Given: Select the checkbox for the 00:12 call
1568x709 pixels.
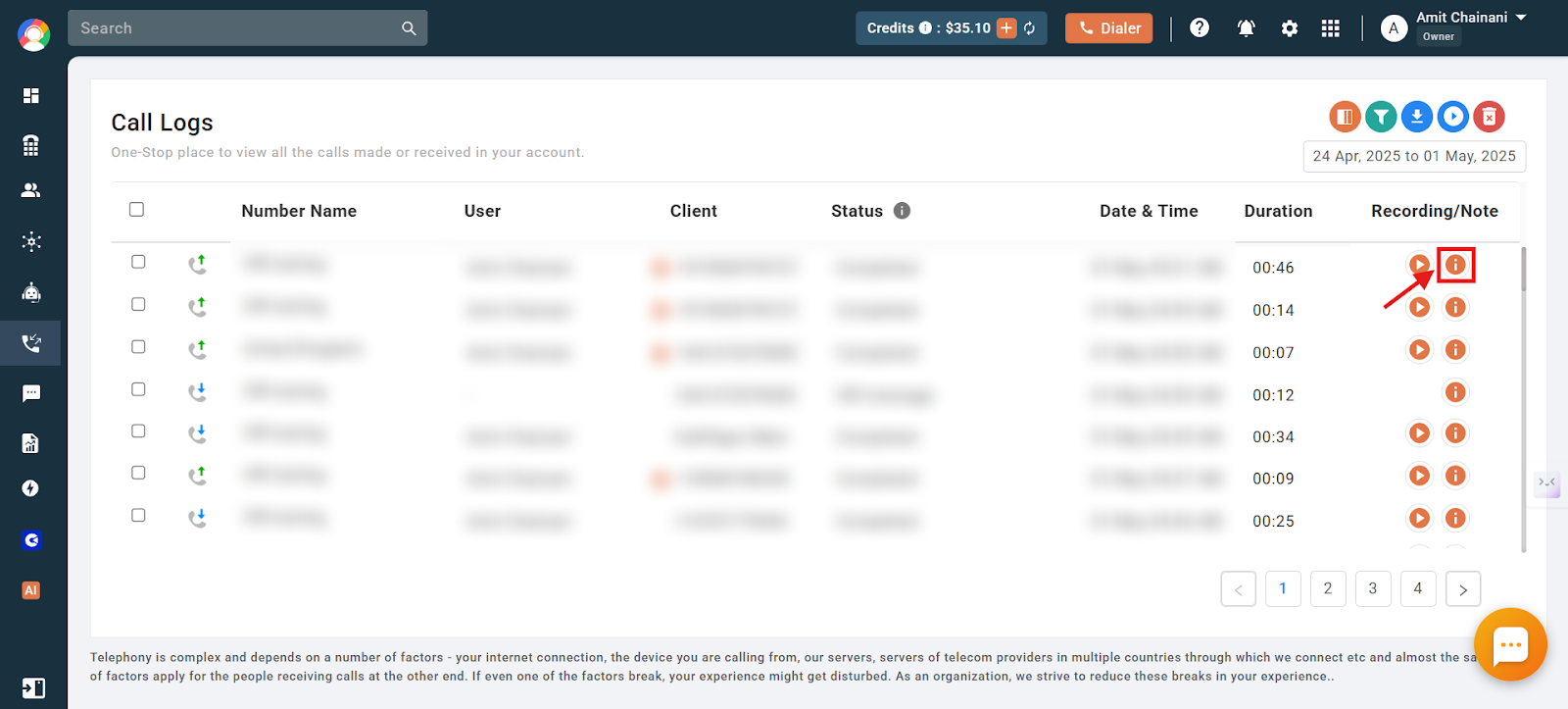Looking at the screenshot, I should (138, 389).
